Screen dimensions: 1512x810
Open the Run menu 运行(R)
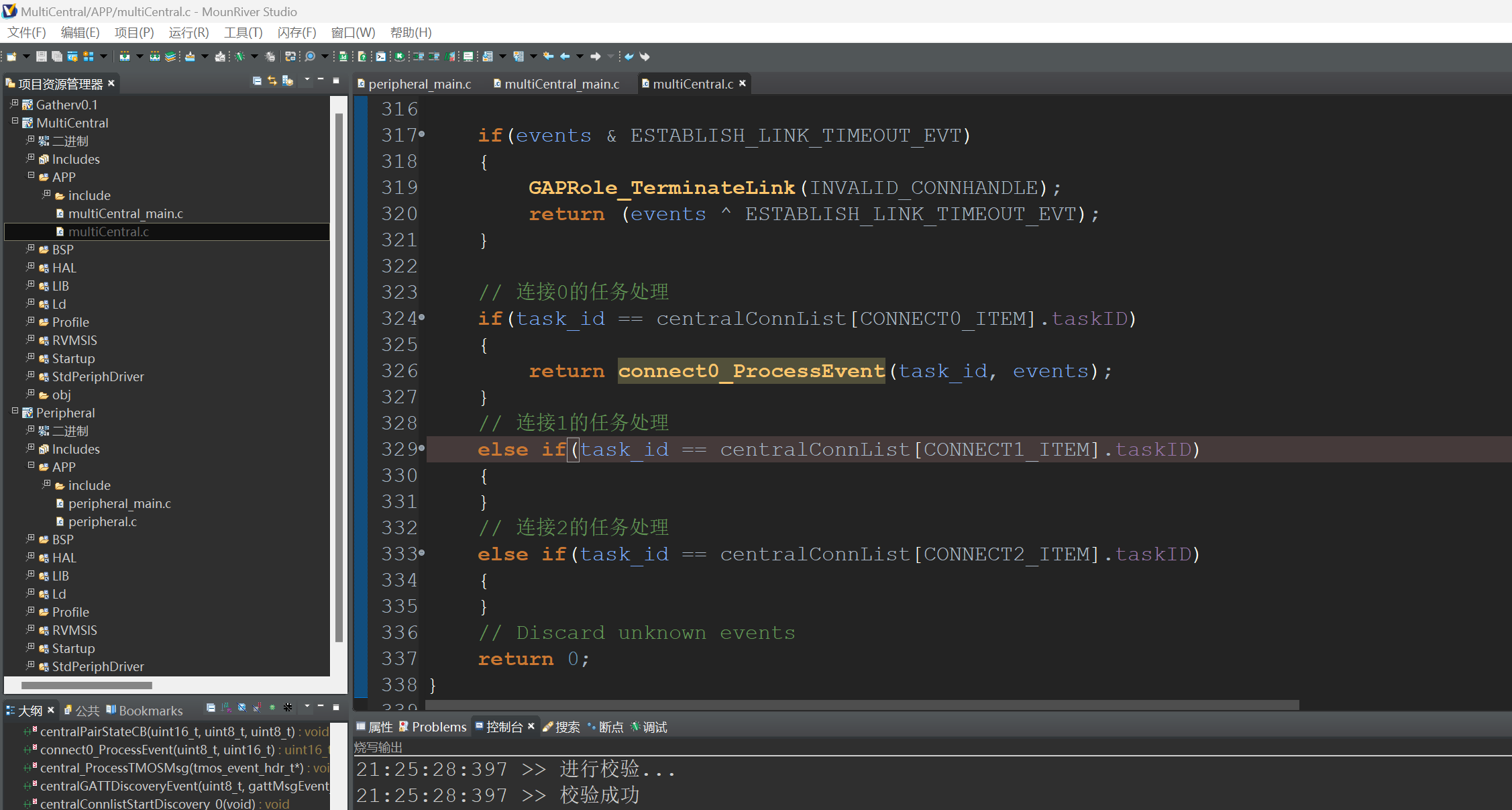pos(188,32)
